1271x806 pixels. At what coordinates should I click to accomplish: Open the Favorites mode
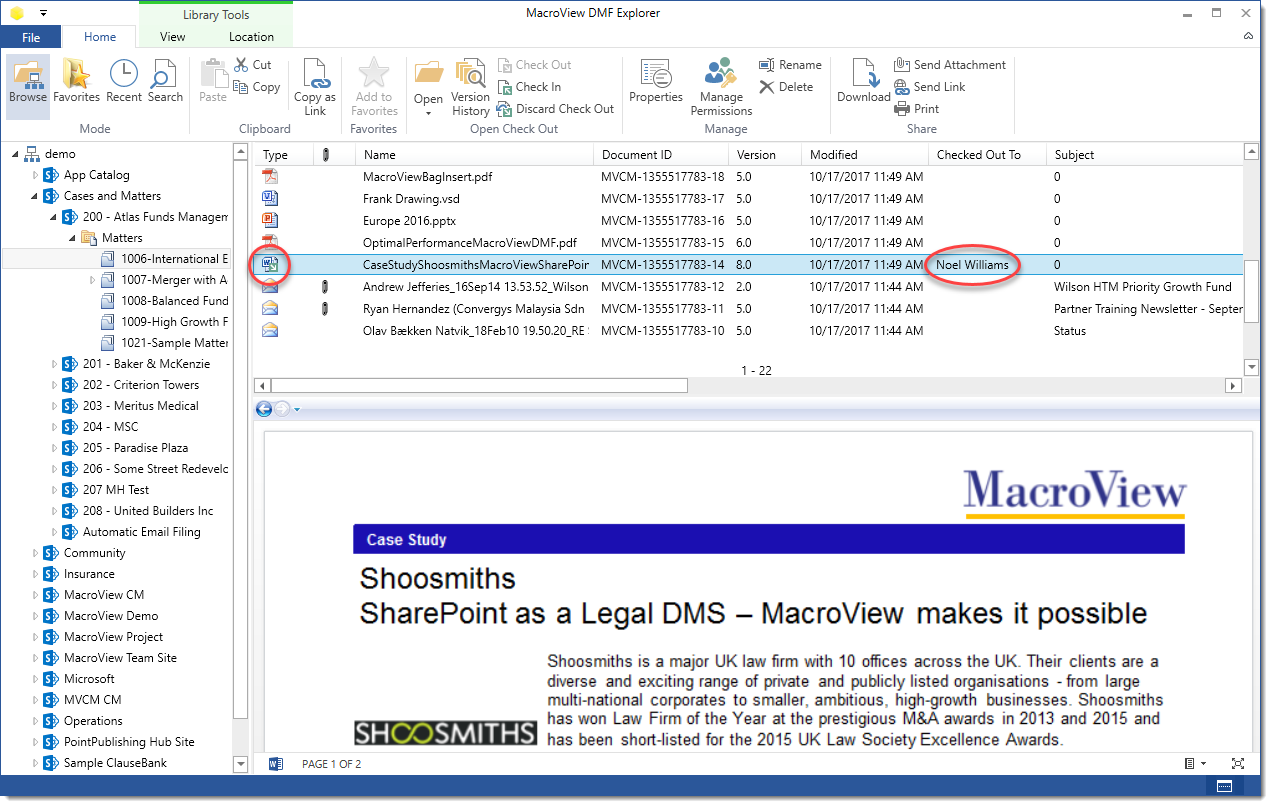point(76,81)
